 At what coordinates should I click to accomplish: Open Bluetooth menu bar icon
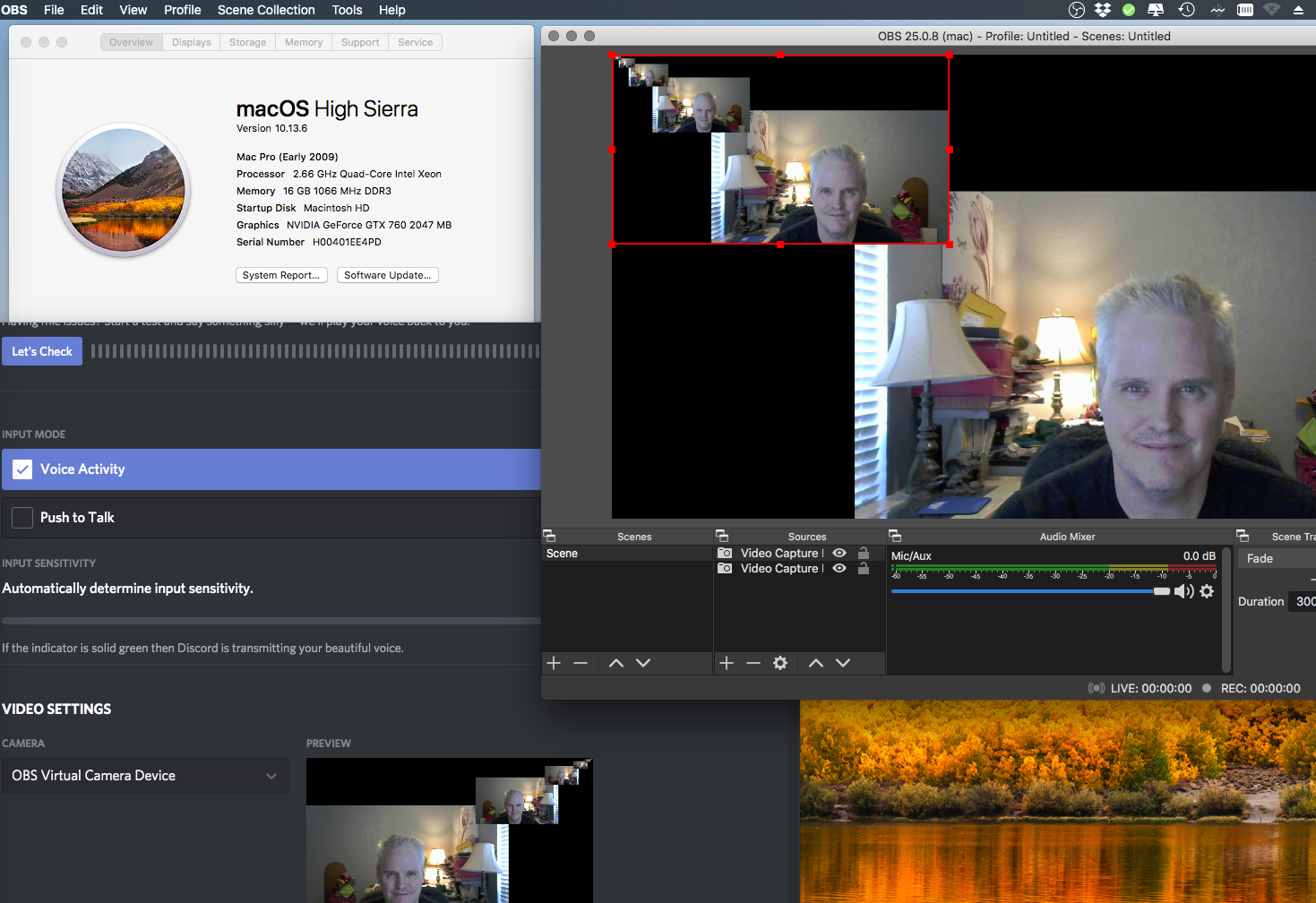coord(1217,10)
